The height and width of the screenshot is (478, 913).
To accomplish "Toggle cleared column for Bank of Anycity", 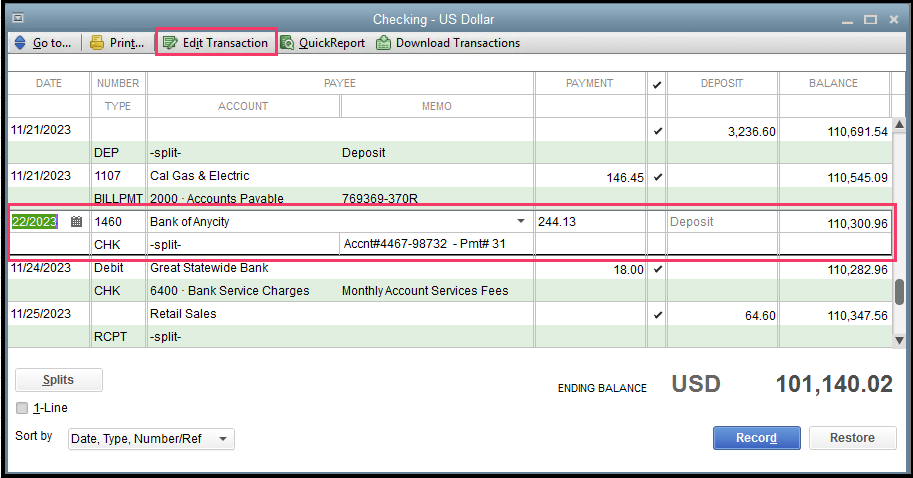I will coord(657,222).
